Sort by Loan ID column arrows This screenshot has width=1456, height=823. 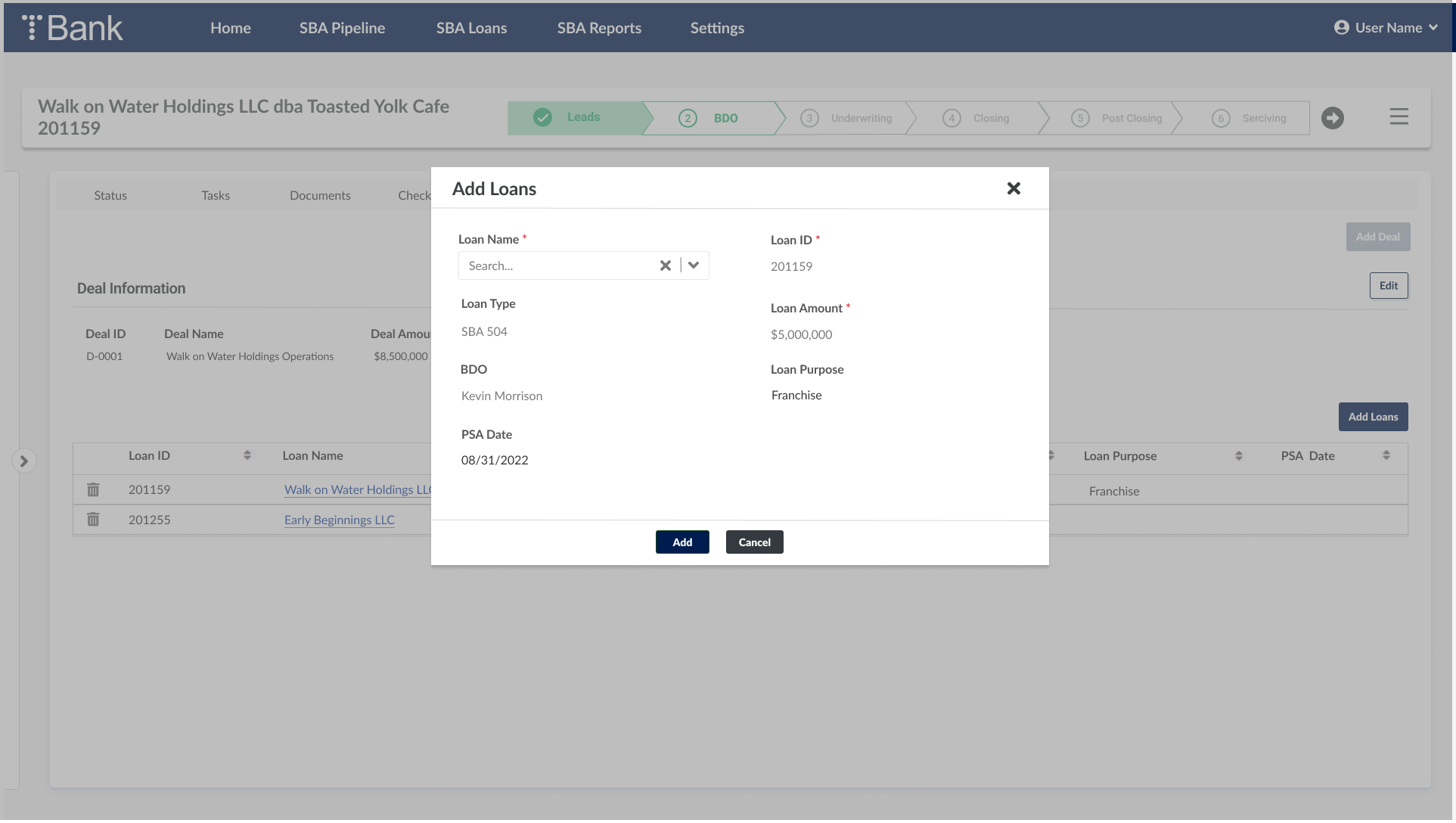(247, 455)
